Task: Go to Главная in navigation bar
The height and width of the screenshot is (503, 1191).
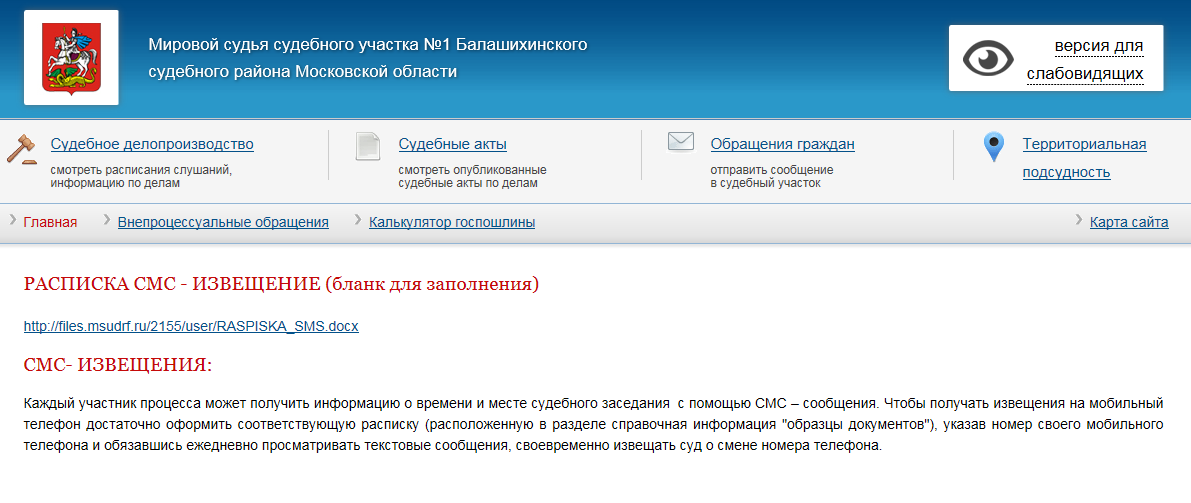Action: pos(50,223)
